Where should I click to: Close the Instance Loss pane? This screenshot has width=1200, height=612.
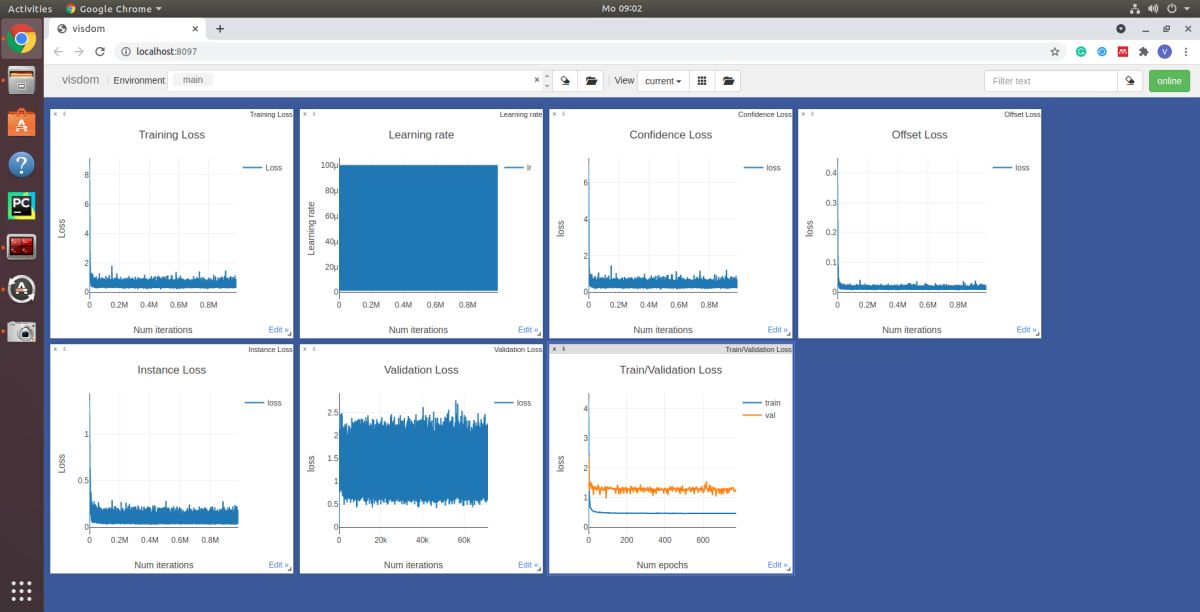click(x=55, y=349)
